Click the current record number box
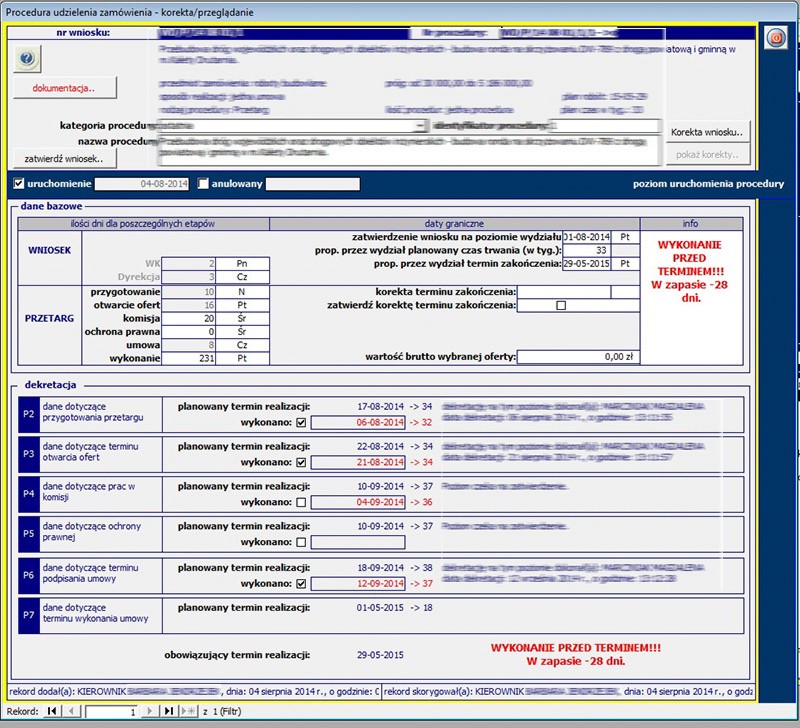 click(112, 711)
